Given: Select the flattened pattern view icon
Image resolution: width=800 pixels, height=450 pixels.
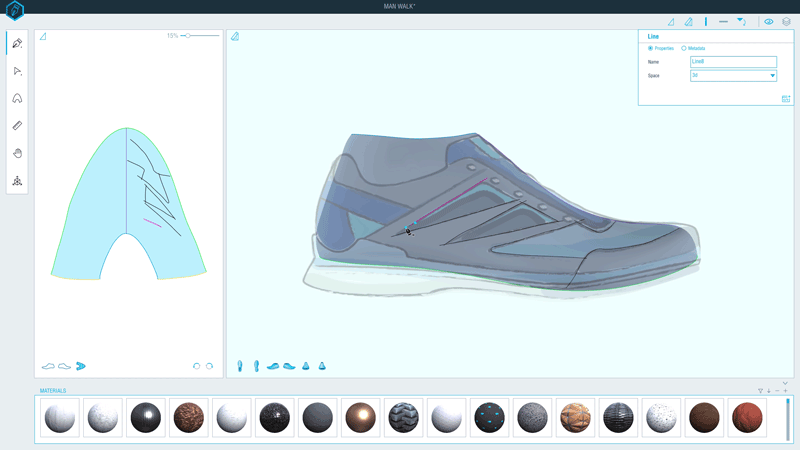Looking at the screenshot, I should [x=81, y=366].
